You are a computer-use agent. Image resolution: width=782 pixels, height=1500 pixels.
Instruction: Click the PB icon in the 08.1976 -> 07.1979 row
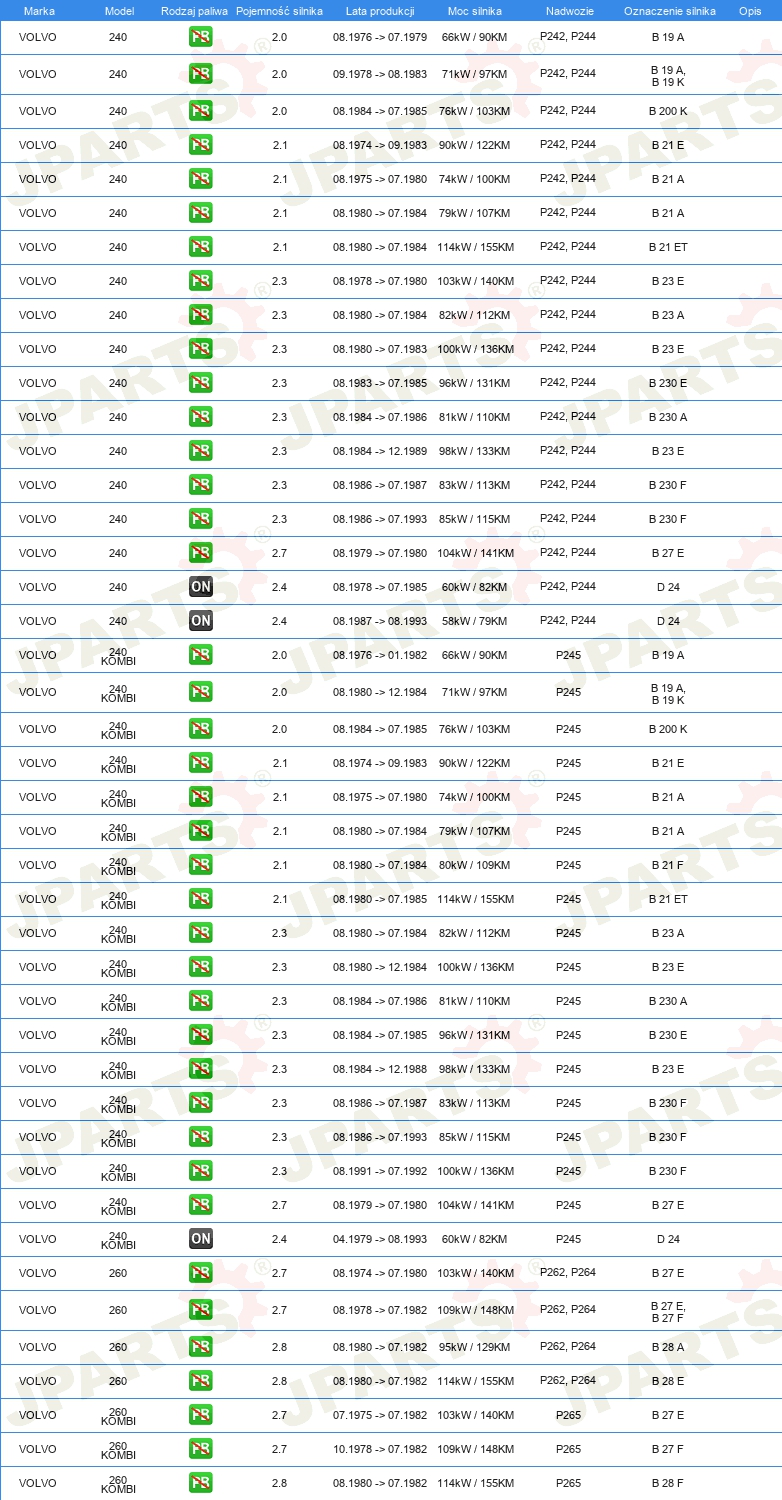(201, 37)
